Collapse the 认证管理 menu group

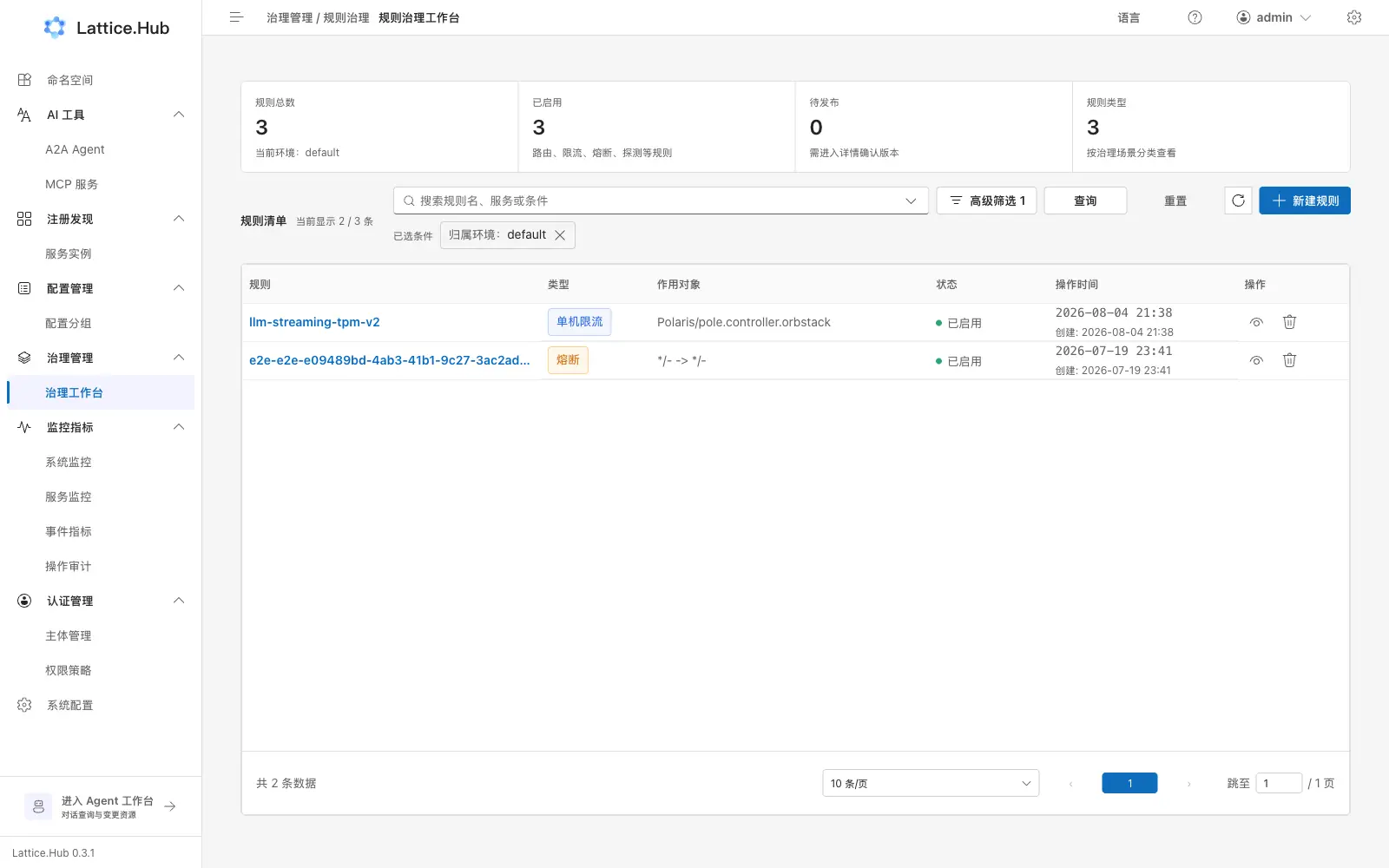(179, 601)
